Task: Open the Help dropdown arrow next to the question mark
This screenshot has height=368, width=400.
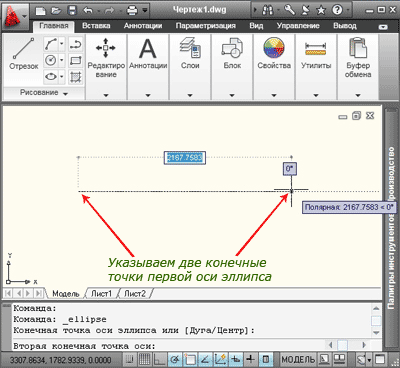Action: tap(348, 10)
